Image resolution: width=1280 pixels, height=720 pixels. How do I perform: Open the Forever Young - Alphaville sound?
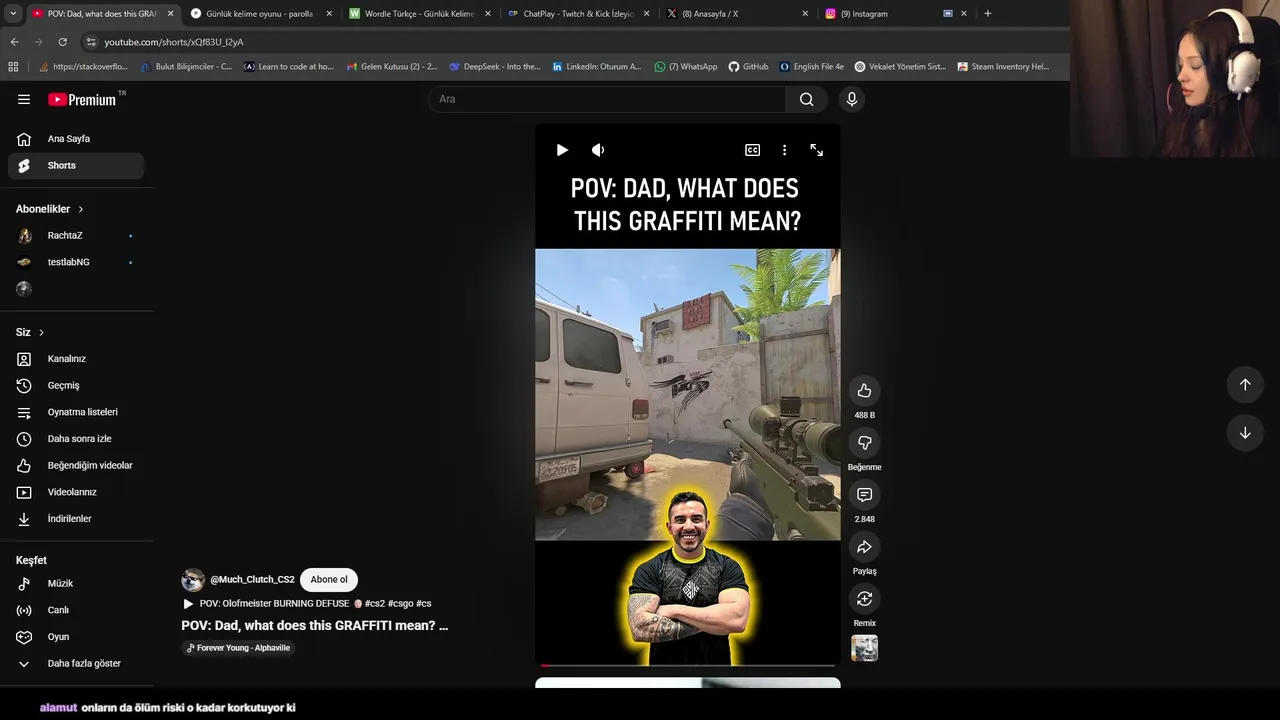pos(238,648)
